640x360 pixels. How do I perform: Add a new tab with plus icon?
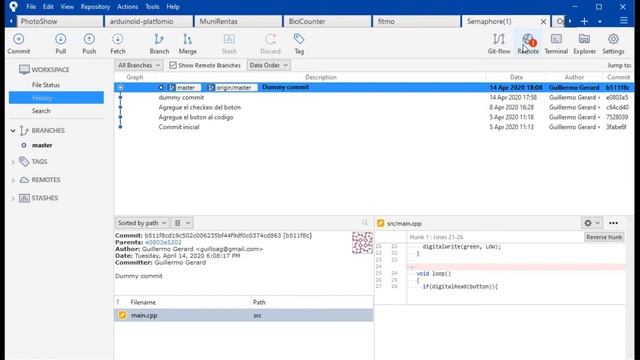pyautogui.click(x=584, y=21)
